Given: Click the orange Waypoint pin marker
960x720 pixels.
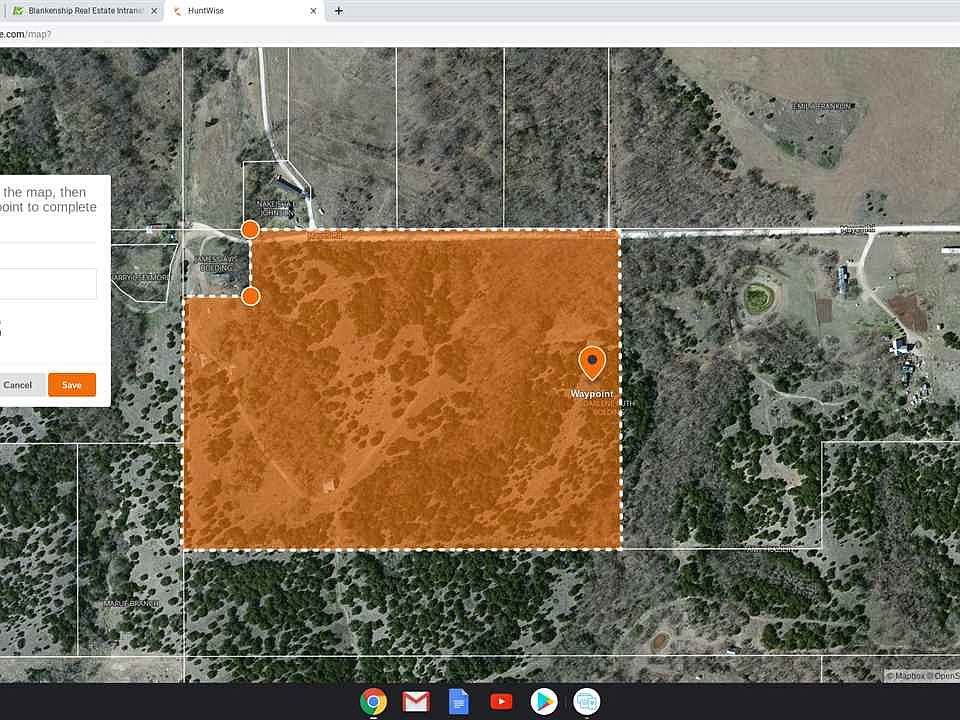Looking at the screenshot, I should coord(592,362).
